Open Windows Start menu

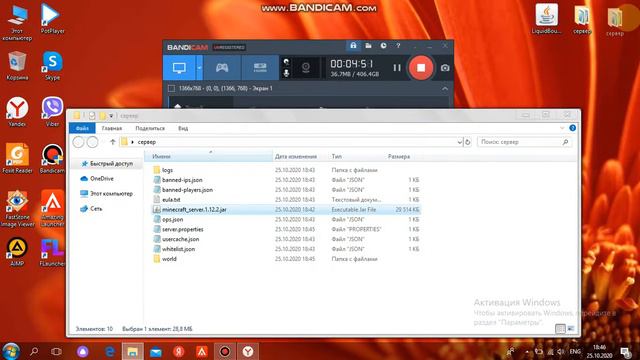click(11, 351)
